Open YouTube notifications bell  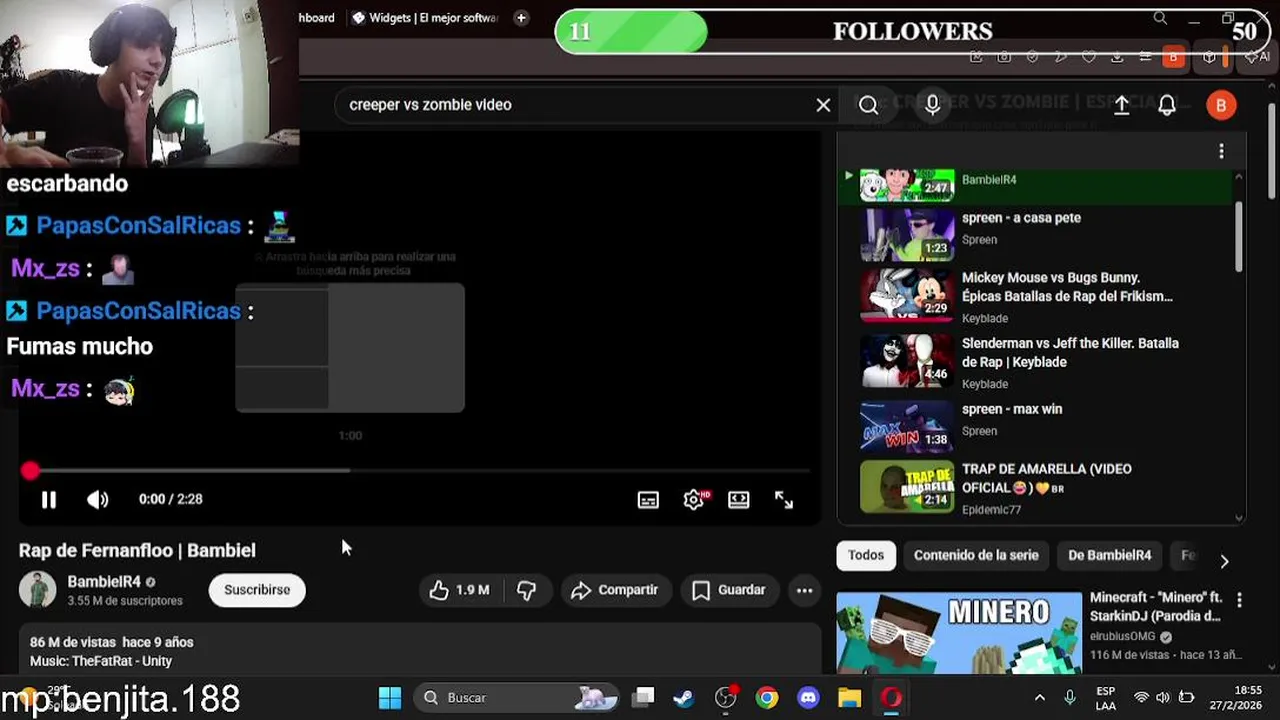1167,105
